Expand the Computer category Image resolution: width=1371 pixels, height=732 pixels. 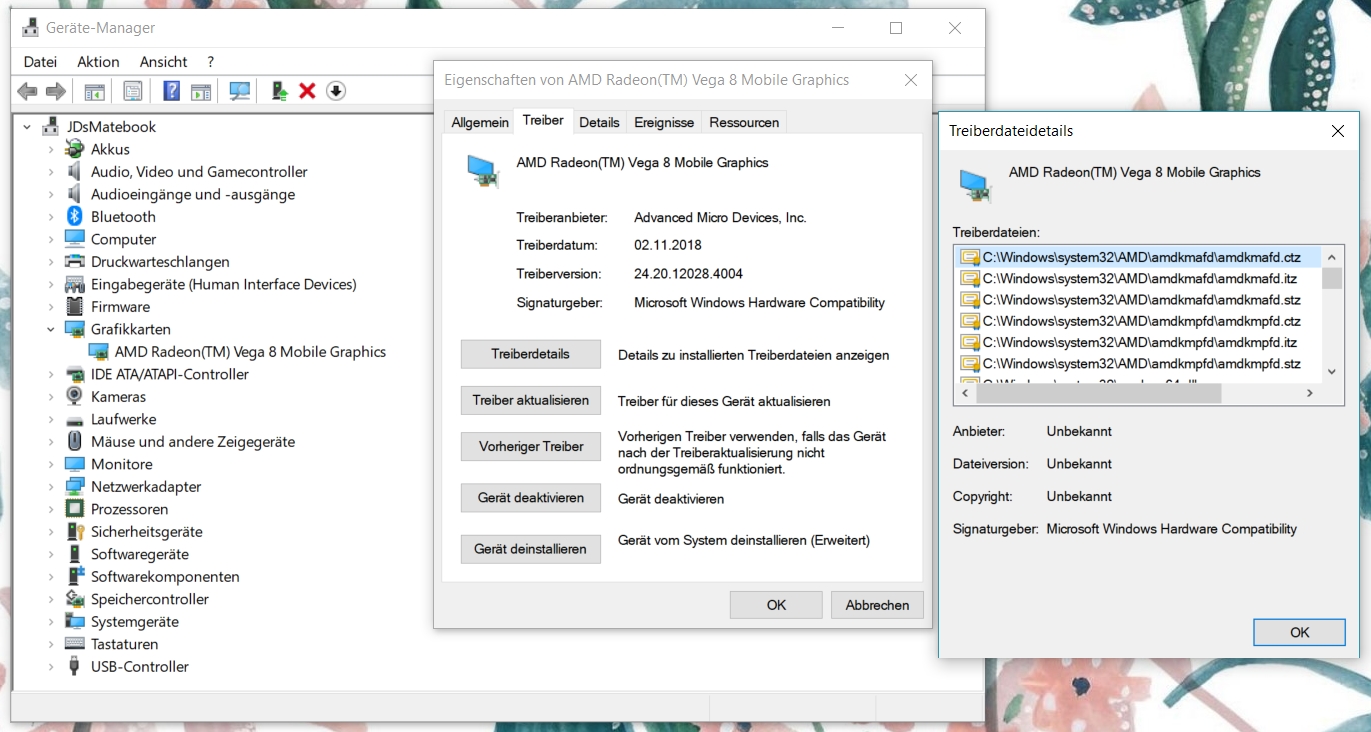point(51,240)
